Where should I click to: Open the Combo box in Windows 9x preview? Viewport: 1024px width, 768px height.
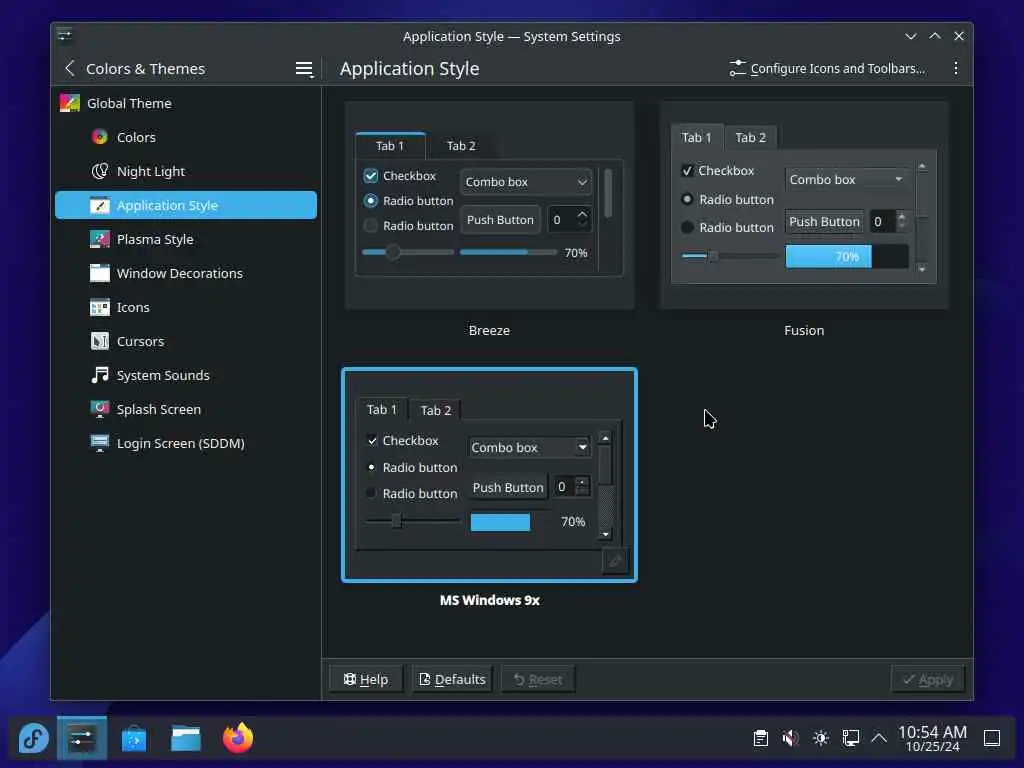point(529,447)
